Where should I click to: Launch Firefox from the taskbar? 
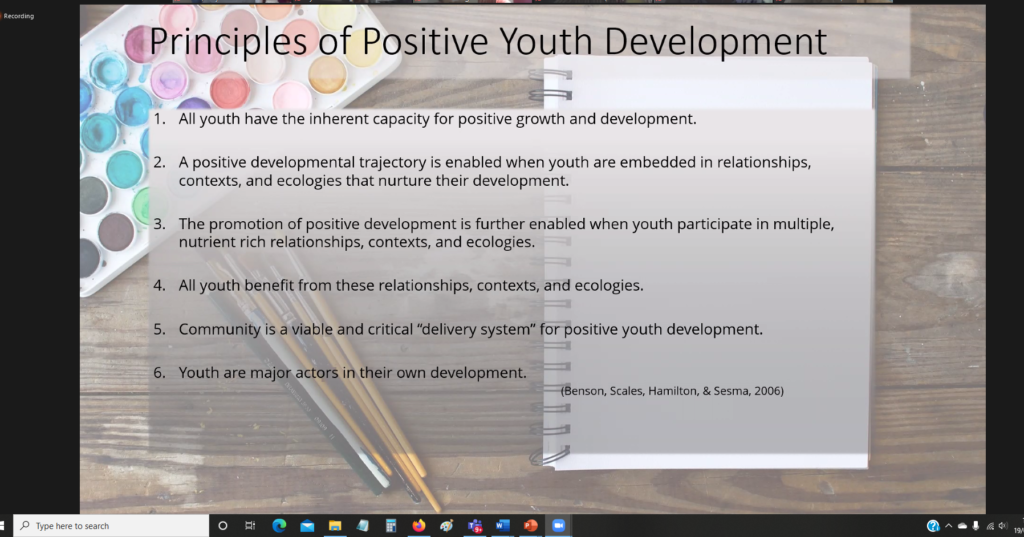pos(419,525)
